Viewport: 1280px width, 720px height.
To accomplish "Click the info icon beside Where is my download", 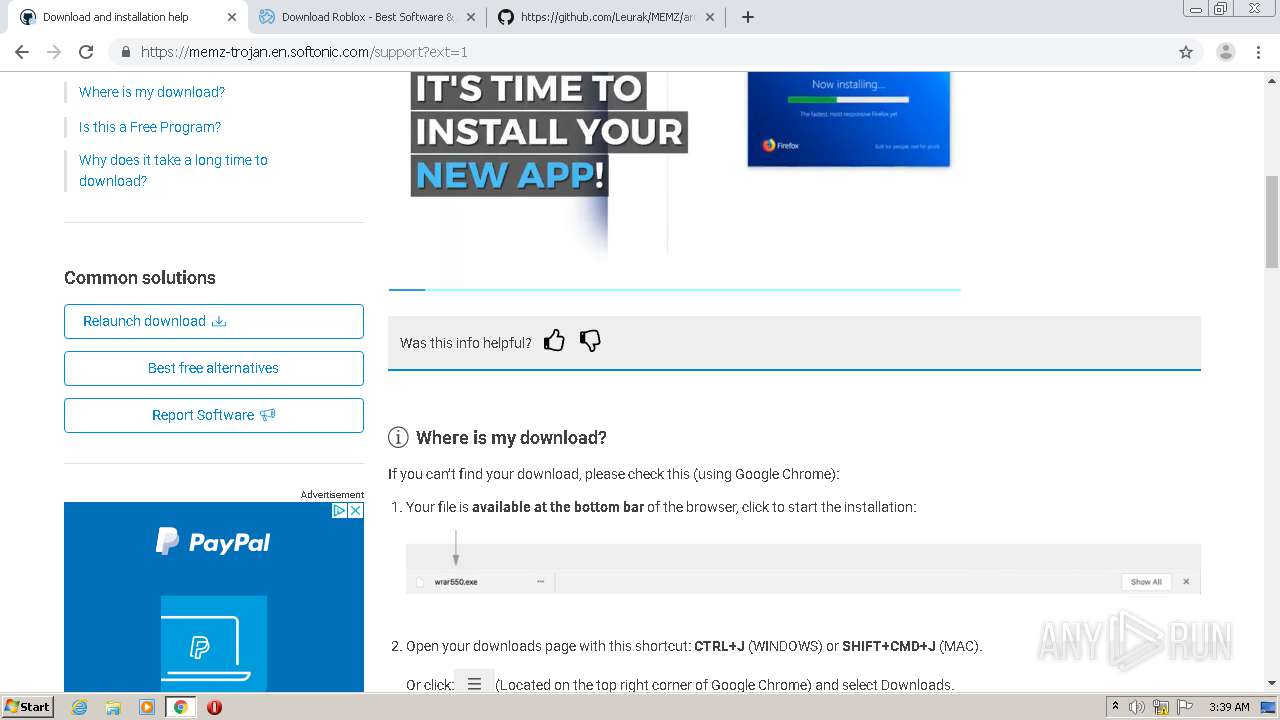I will [x=398, y=437].
